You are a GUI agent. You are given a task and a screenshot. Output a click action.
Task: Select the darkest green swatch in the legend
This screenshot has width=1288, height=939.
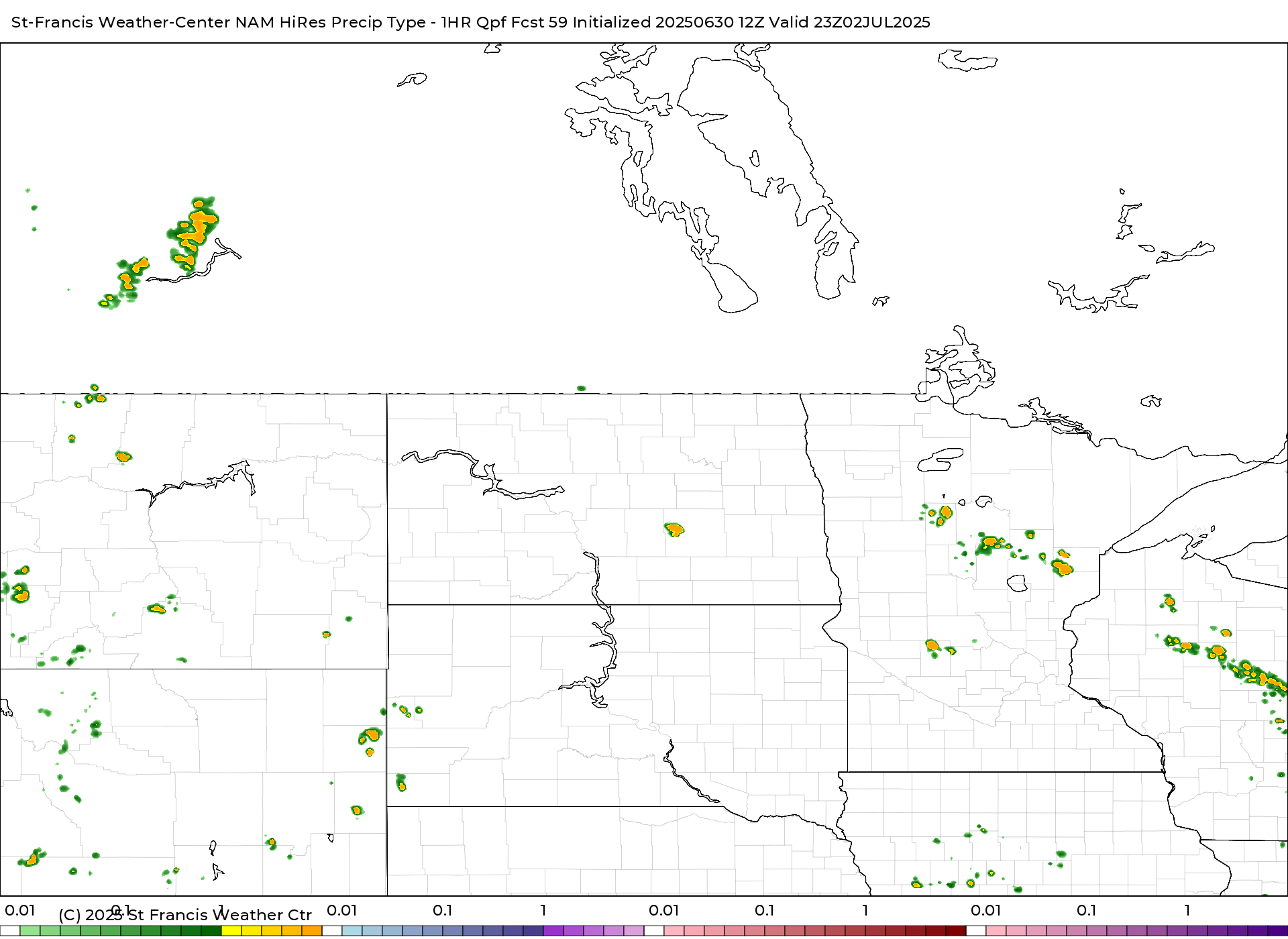(211, 931)
